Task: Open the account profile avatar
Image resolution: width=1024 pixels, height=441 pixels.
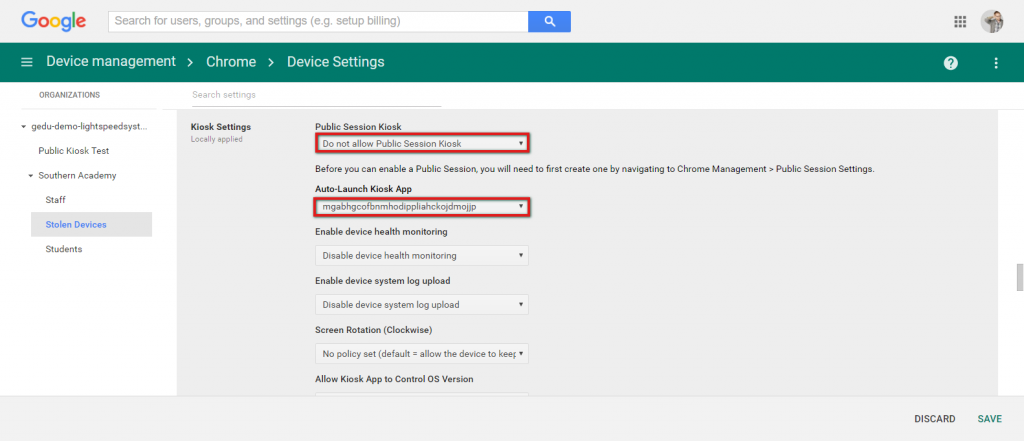Action: [x=992, y=21]
